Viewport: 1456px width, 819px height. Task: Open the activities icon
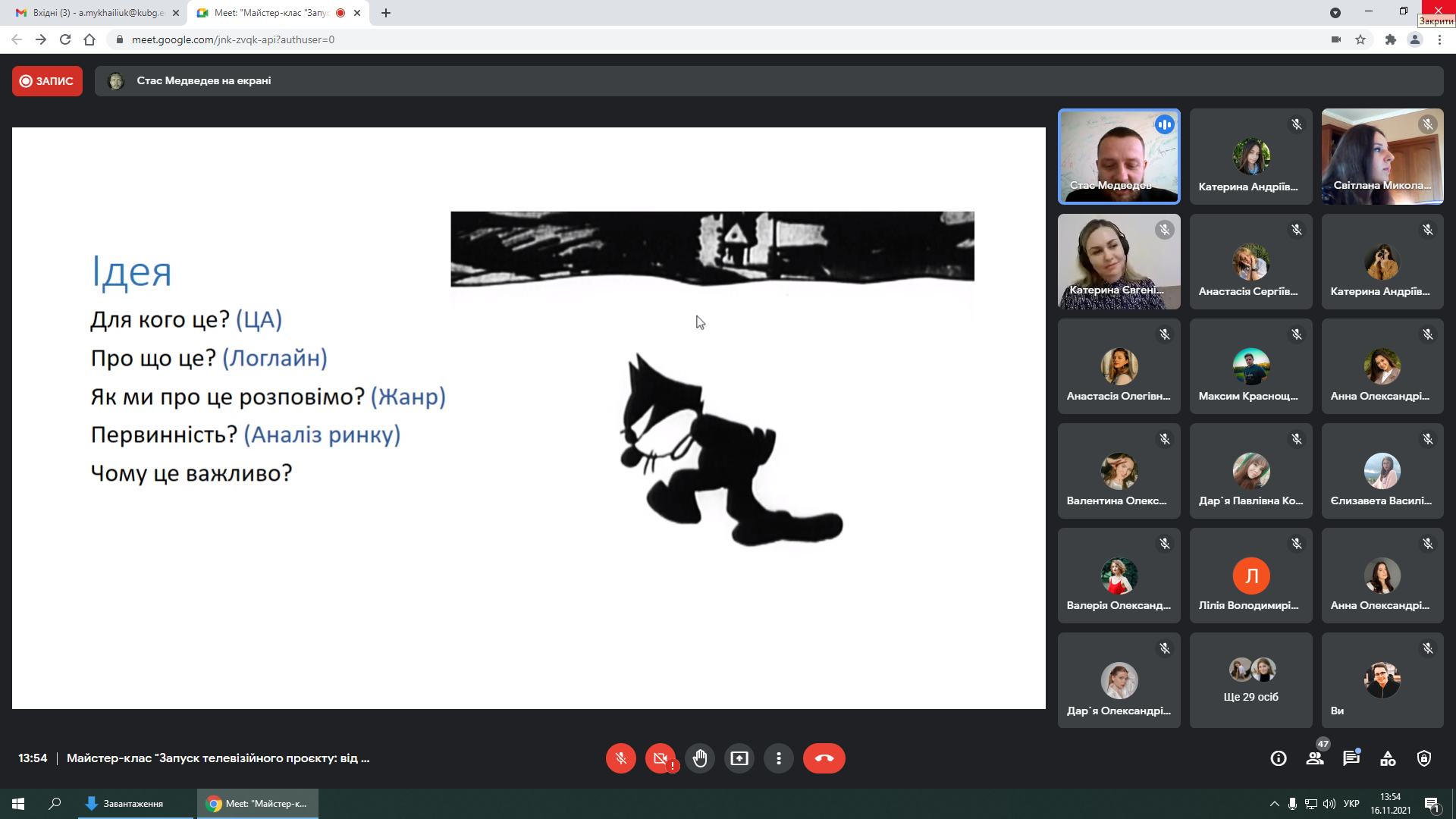click(1388, 758)
